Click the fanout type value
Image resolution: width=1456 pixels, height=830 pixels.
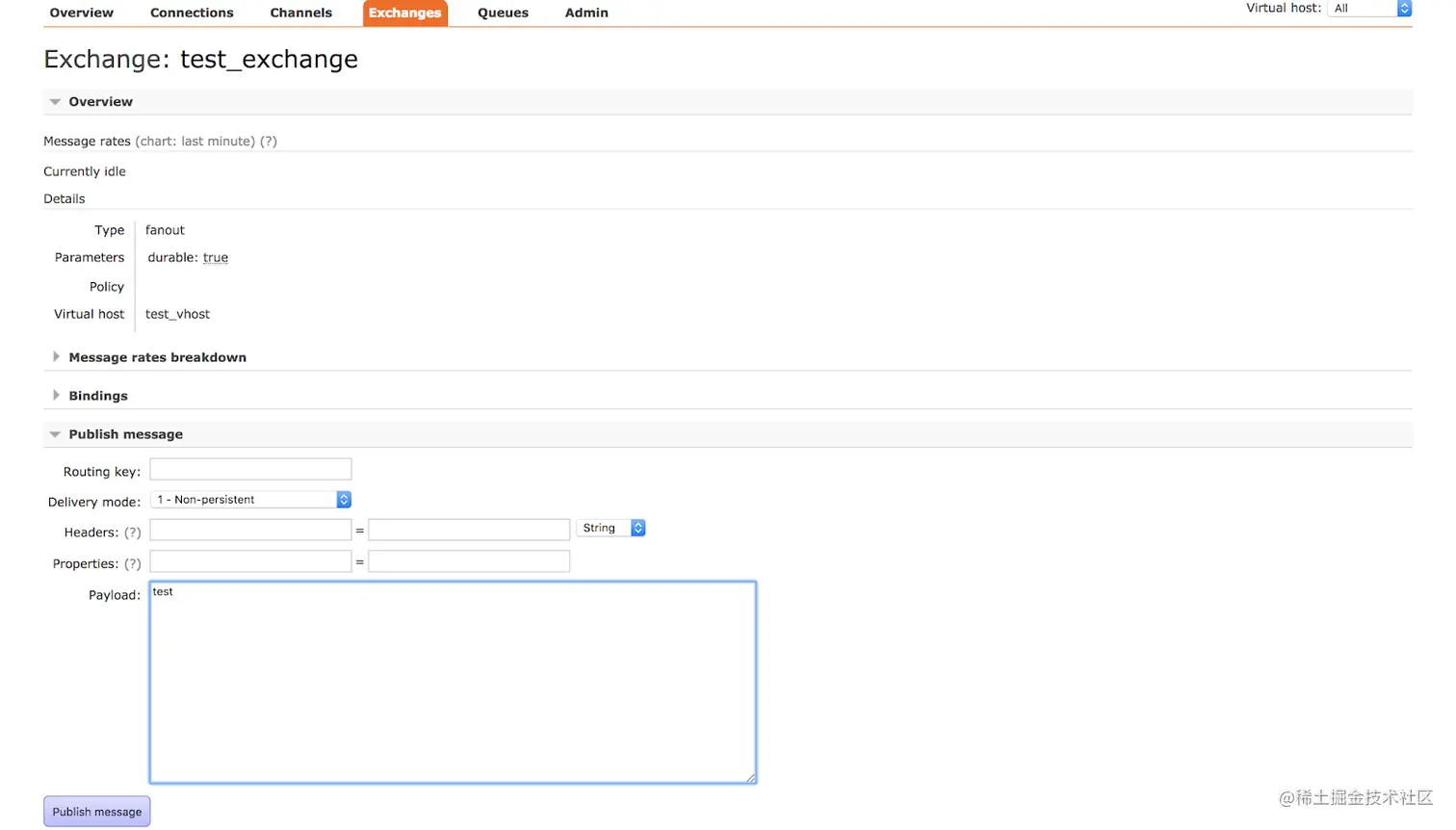165,230
